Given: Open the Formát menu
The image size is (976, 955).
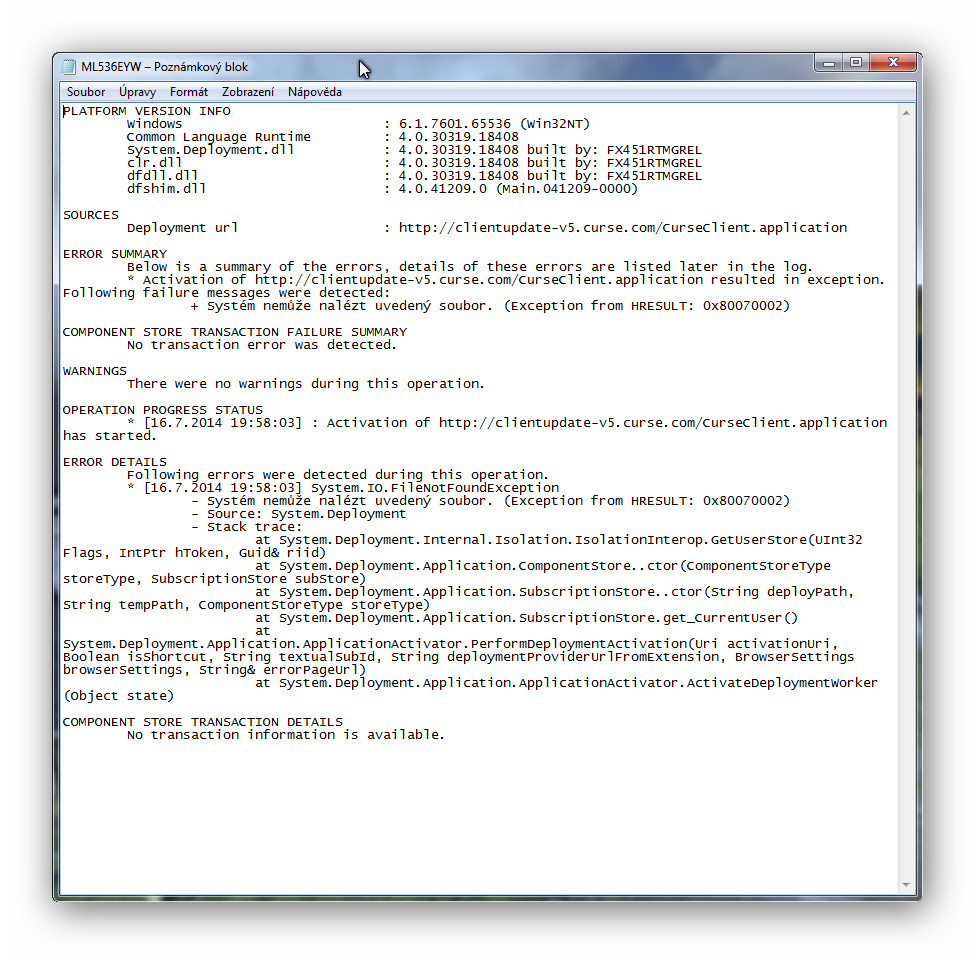Looking at the screenshot, I should coord(189,92).
